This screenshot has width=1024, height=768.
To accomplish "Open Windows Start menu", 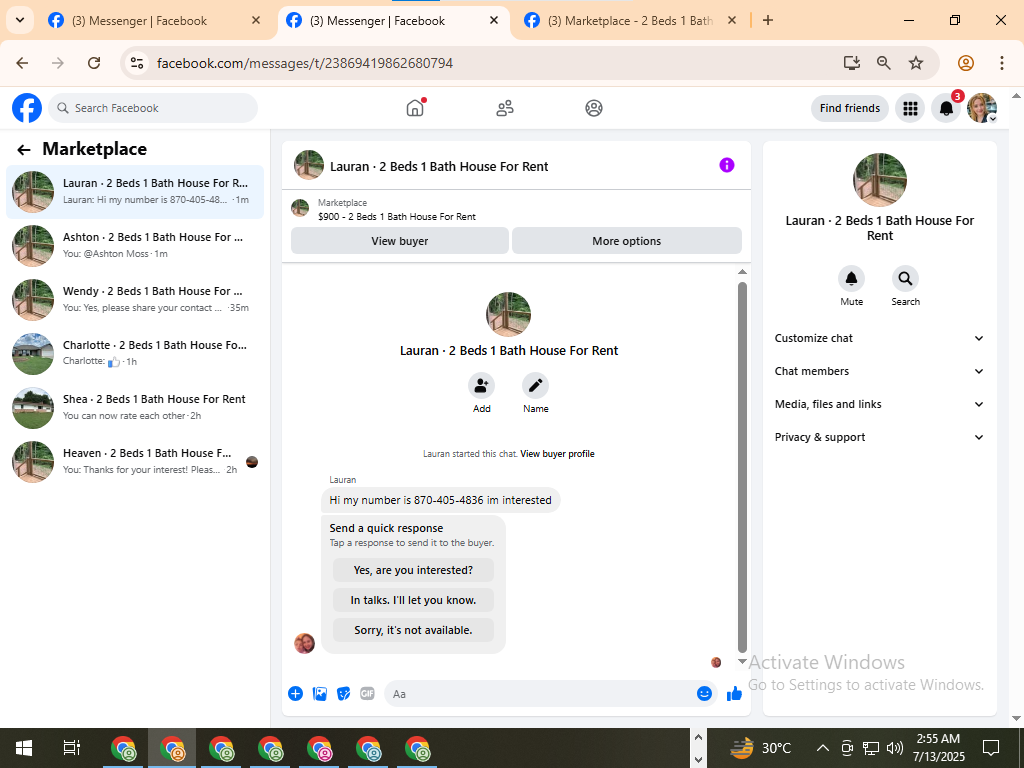I will coord(24,748).
